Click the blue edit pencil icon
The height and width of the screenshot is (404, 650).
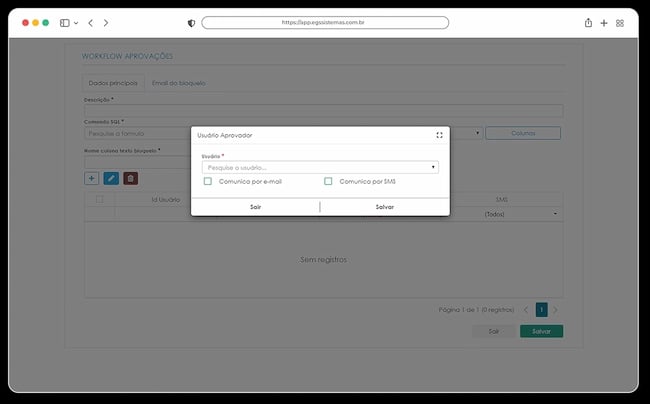click(111, 179)
